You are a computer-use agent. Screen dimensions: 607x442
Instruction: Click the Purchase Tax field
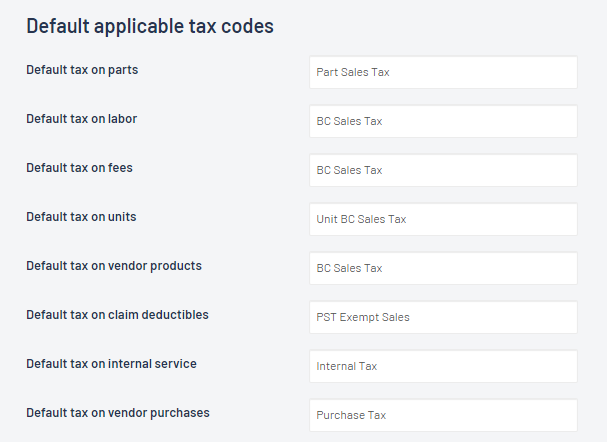(x=443, y=415)
